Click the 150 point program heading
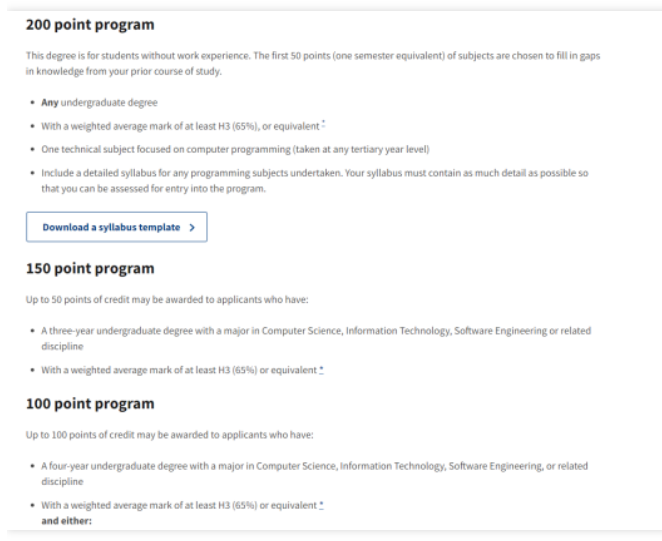The width and height of the screenshot is (662, 541). point(90,269)
